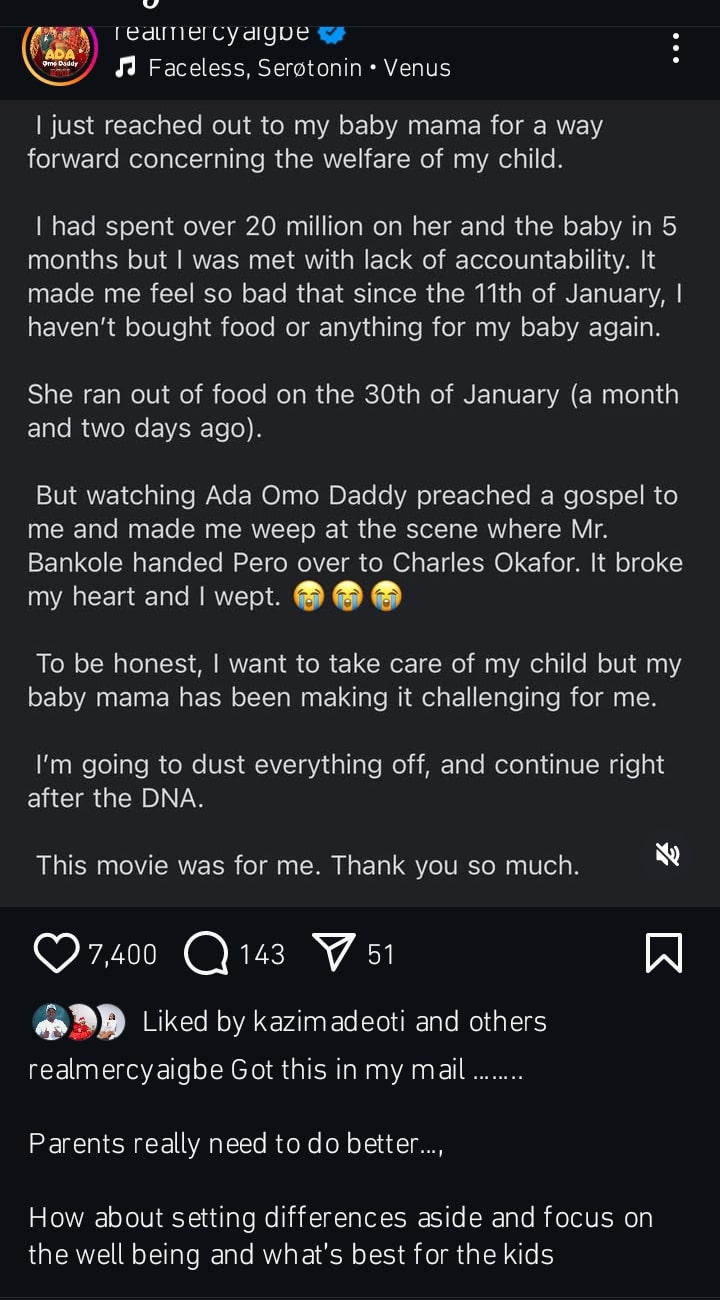Tap the liker avatars cluster
This screenshot has width=720, height=1300.
tap(82, 1021)
